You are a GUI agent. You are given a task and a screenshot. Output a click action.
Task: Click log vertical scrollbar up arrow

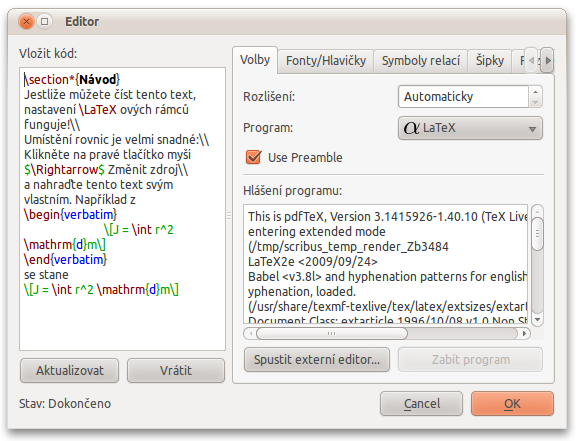pos(537,212)
